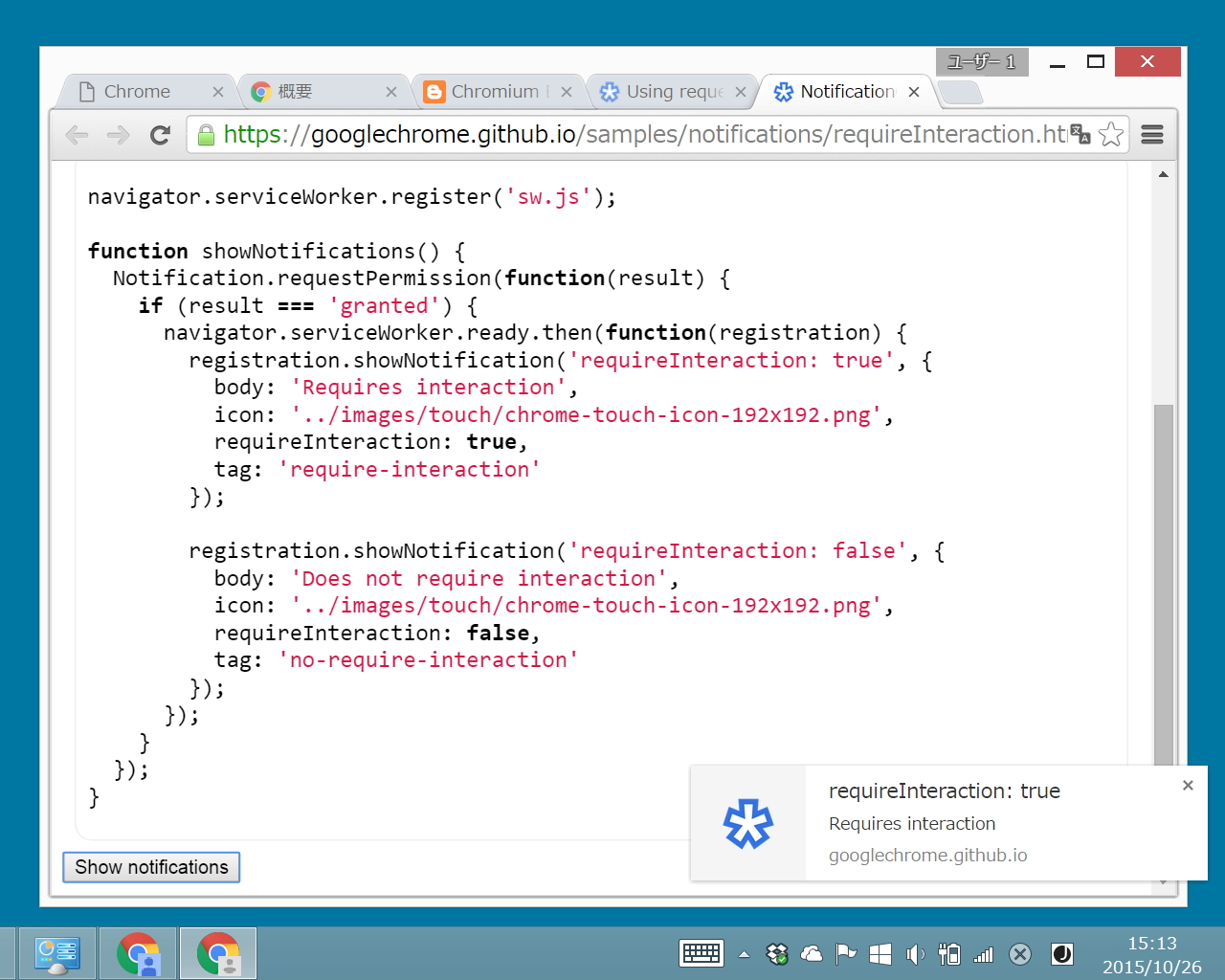Open the control panel style taskbar icon
This screenshot has width=1225, height=980.
point(57,954)
